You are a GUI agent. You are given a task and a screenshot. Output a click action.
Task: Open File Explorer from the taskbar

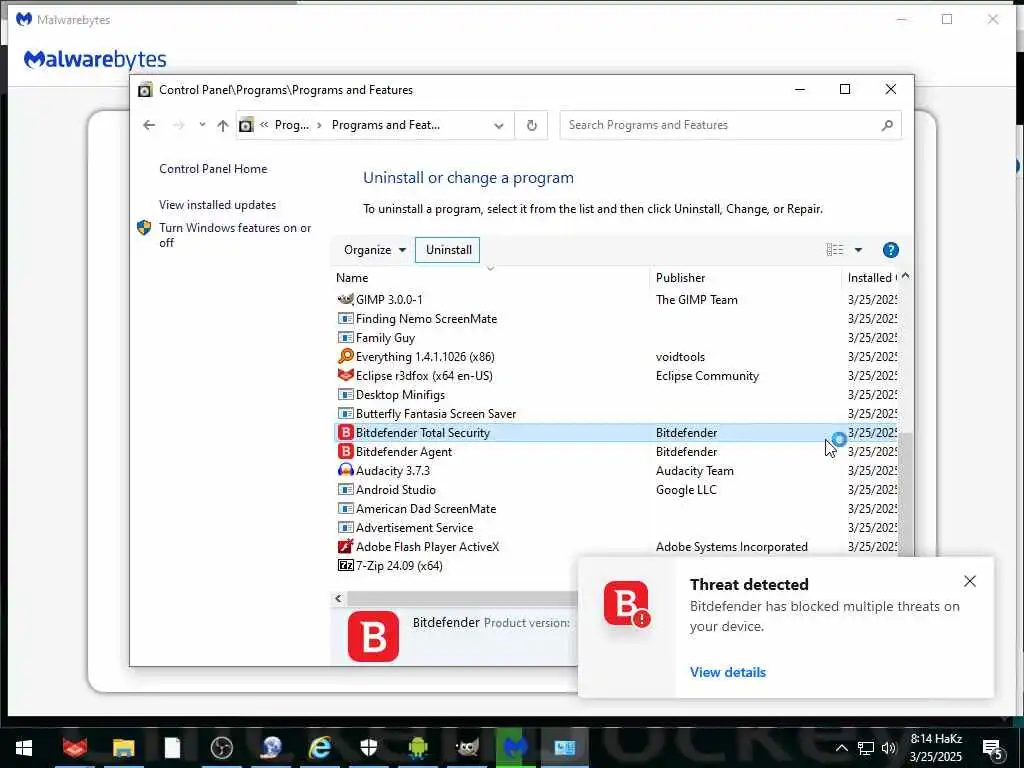(123, 747)
